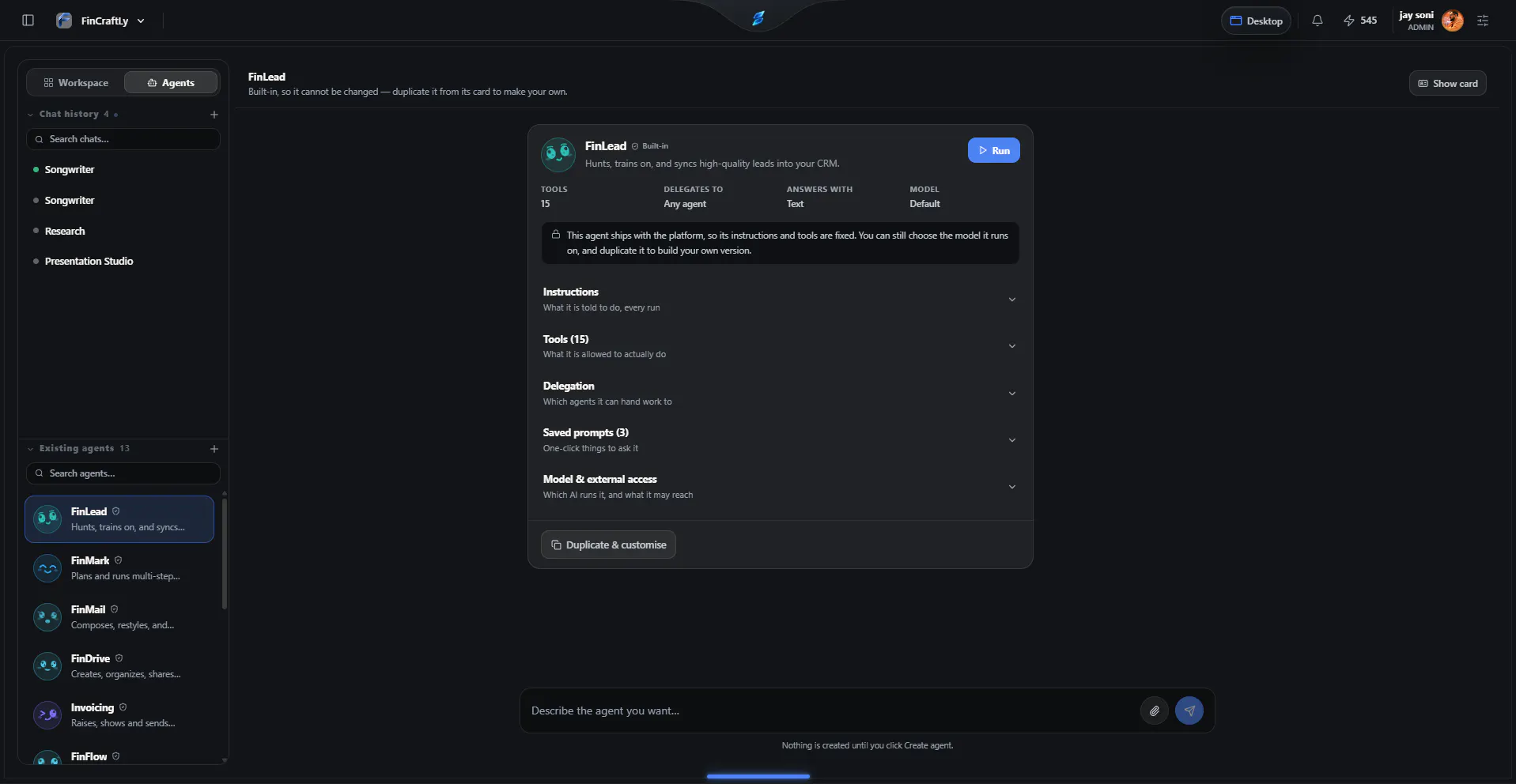Send the agent description message
Screen dimensions: 1516x784
coord(1189,710)
